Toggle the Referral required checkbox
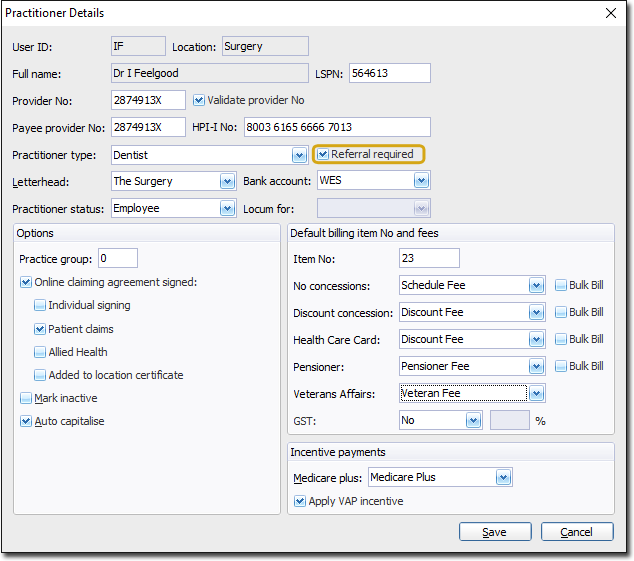 (323, 154)
